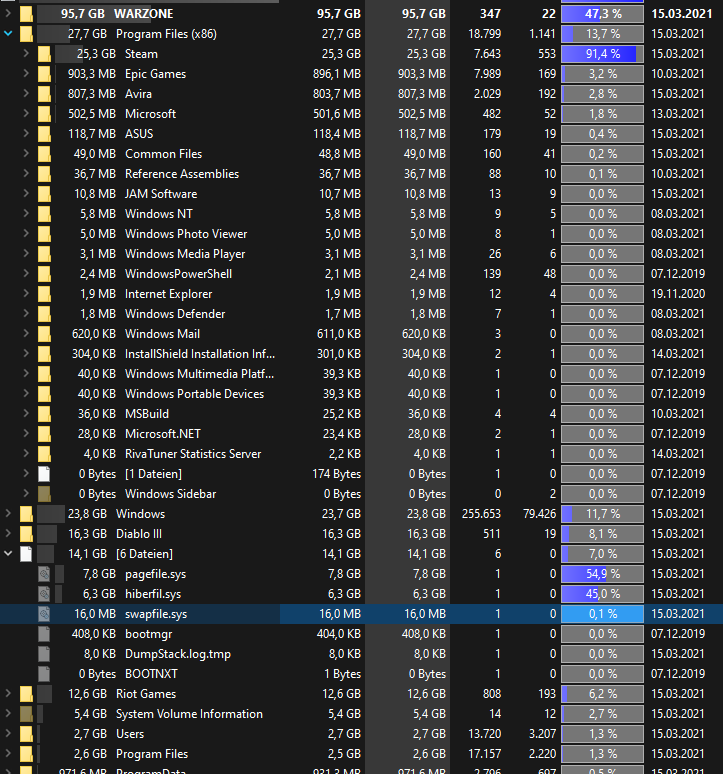Screen dimensions: 723x774
Task: Click the Internet Explorer folder icon
Action: [x=44, y=294]
